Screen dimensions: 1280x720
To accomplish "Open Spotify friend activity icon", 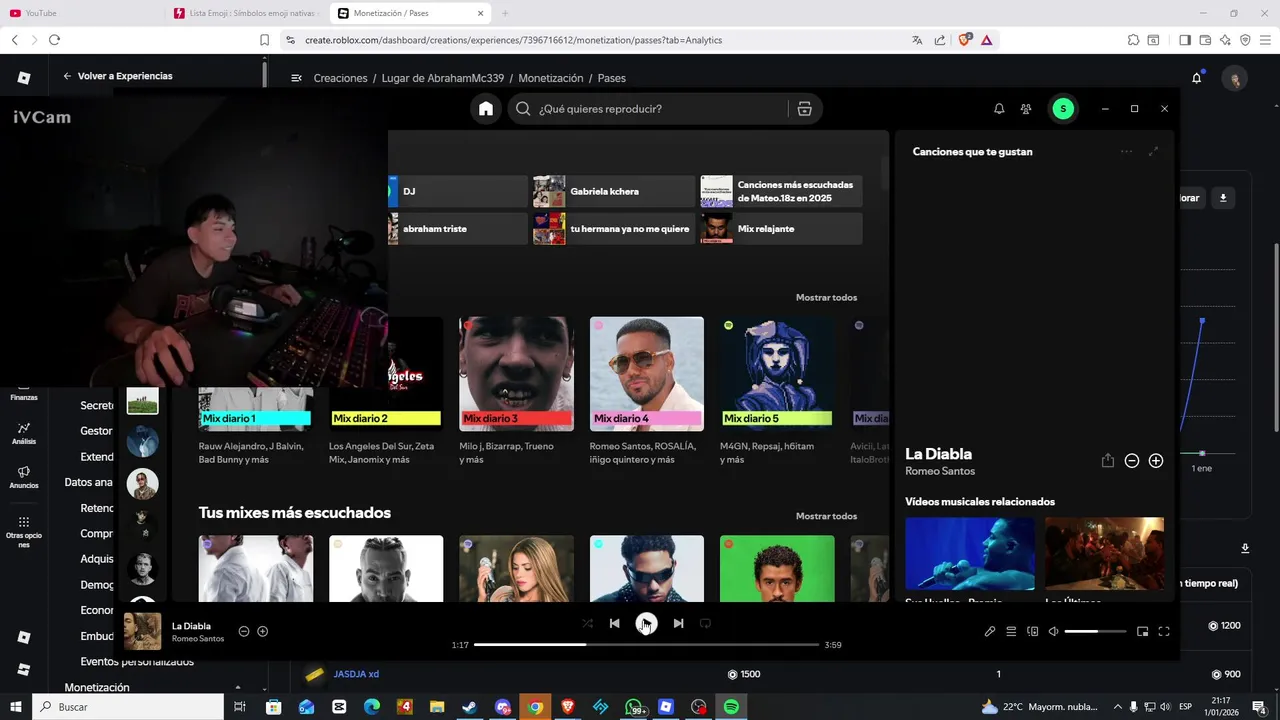I will click(x=1026, y=109).
